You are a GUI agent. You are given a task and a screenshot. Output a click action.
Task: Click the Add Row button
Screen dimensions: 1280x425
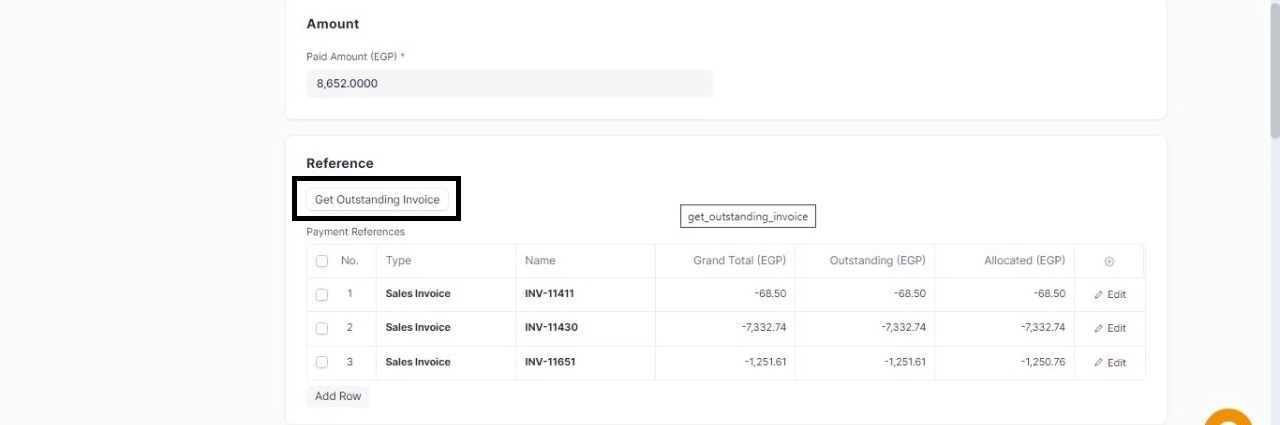338,396
